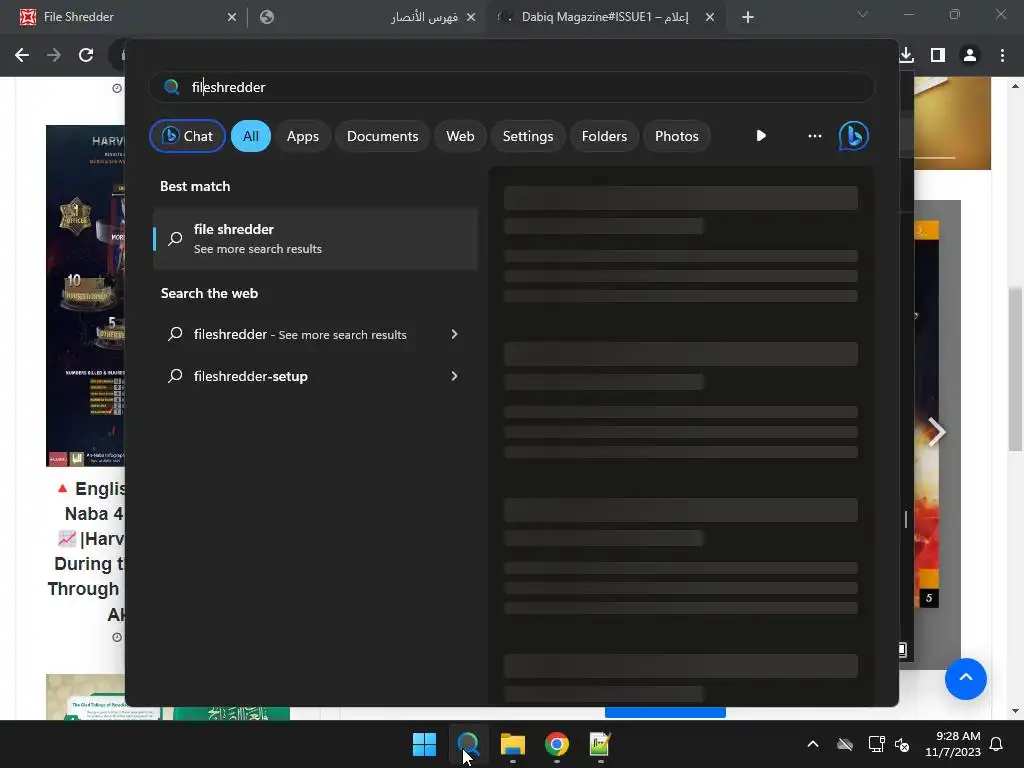Screen dimensions: 1024x768
Task: Open the Chrome downloads icon
Action: point(906,55)
